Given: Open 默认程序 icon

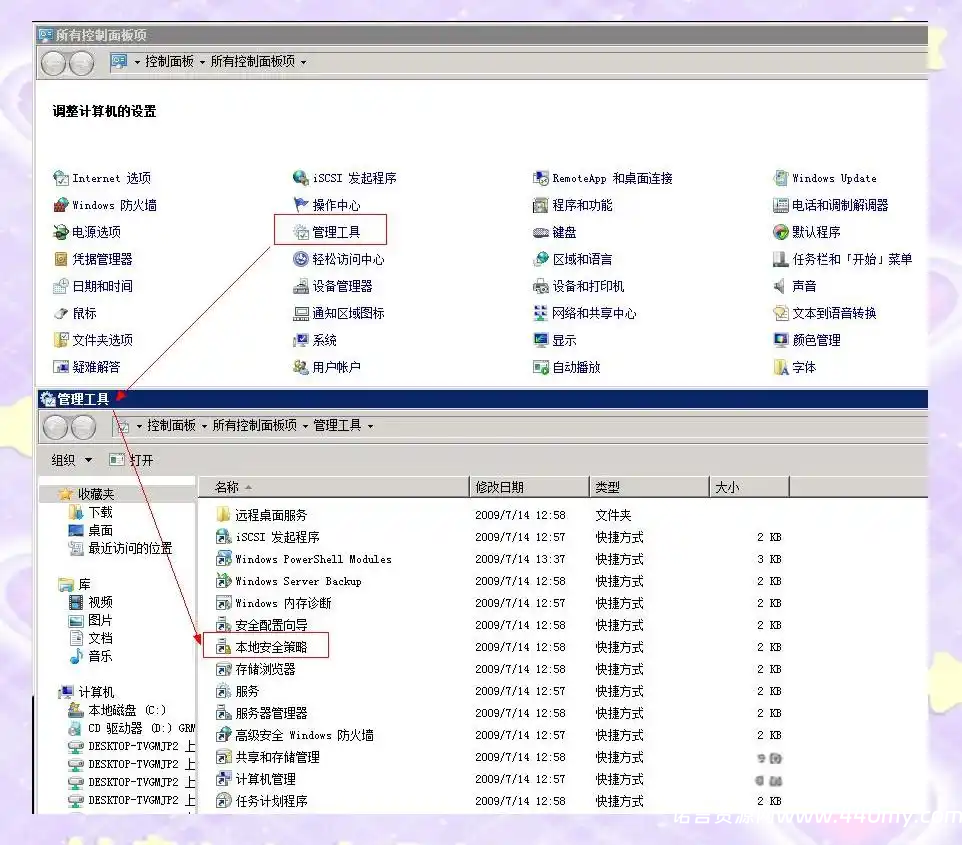Looking at the screenshot, I should [x=780, y=233].
